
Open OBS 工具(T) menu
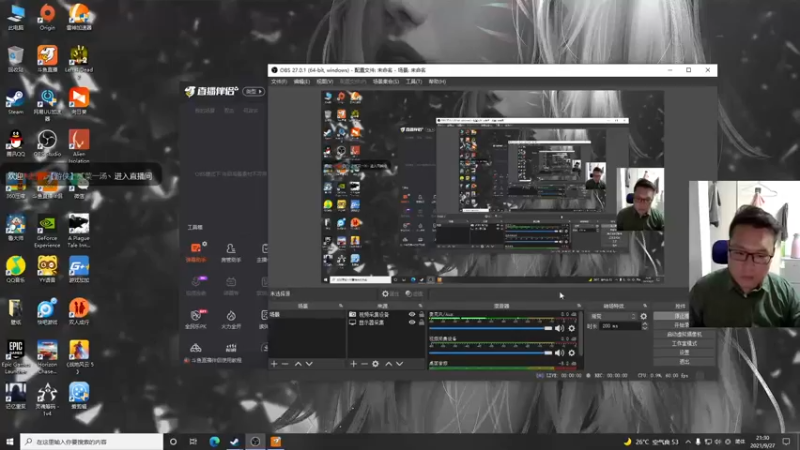[x=414, y=82]
